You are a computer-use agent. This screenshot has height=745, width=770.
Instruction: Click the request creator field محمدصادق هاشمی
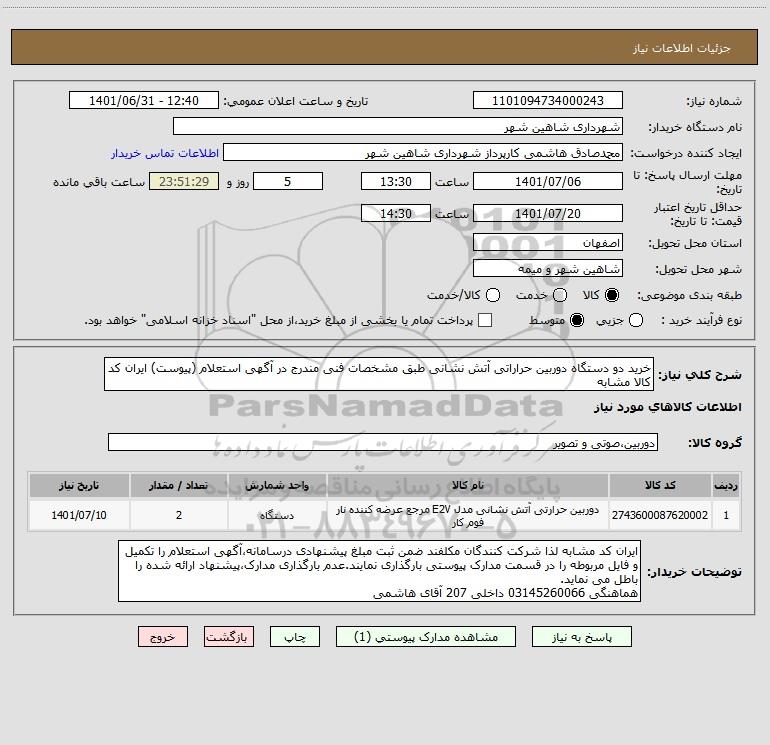(423, 153)
